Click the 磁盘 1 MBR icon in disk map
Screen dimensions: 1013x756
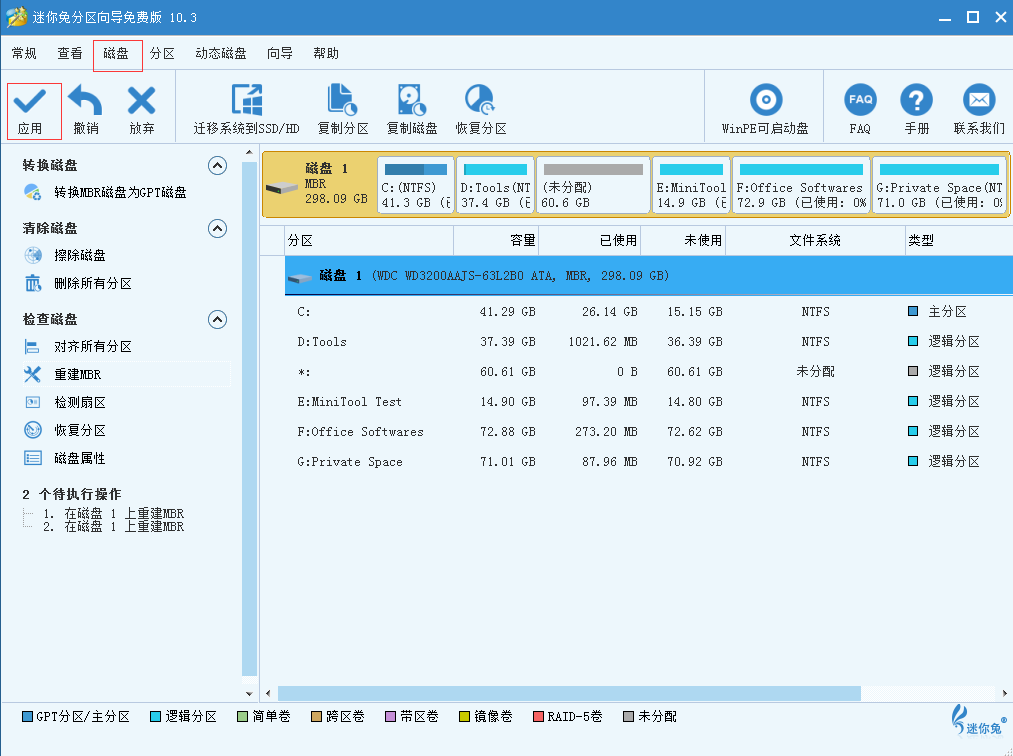(x=282, y=188)
